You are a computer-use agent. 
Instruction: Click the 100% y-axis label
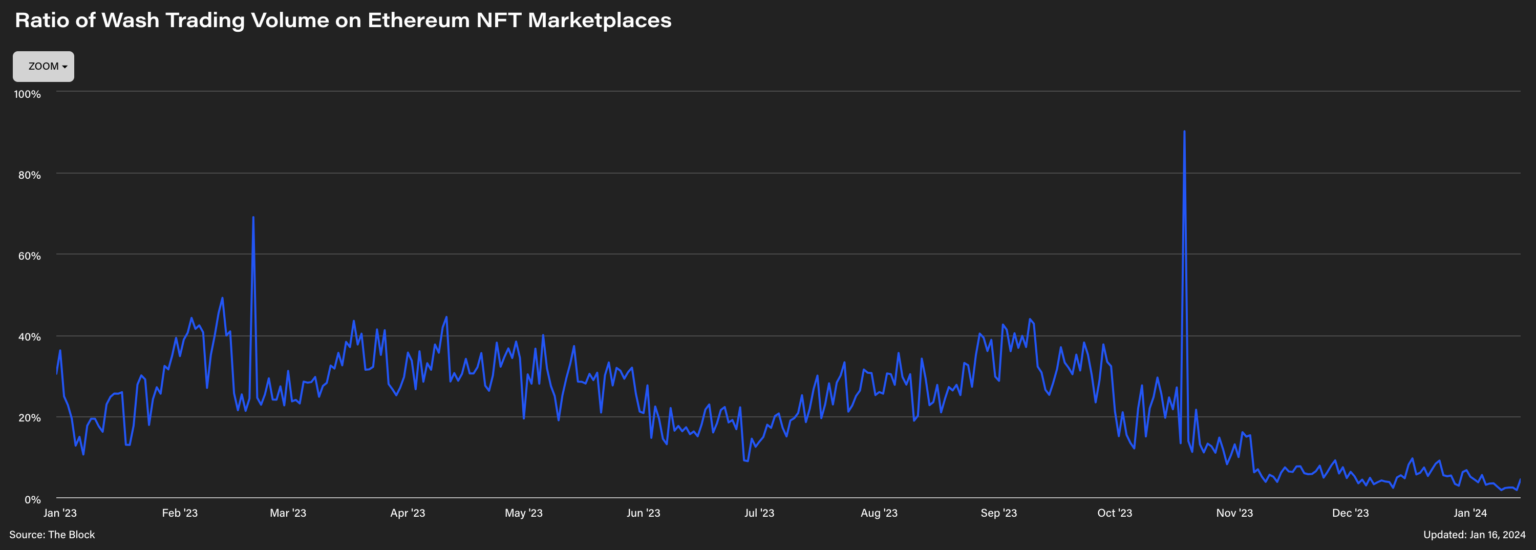pos(27,94)
